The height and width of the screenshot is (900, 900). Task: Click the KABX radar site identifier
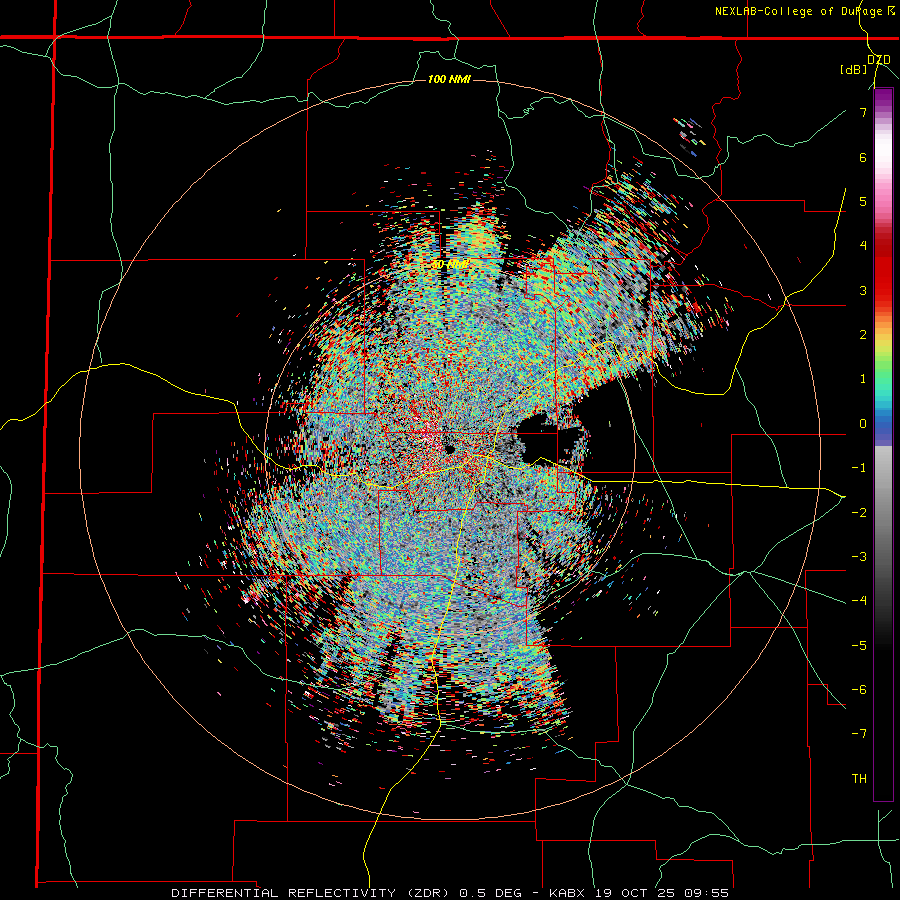[x=568, y=893]
